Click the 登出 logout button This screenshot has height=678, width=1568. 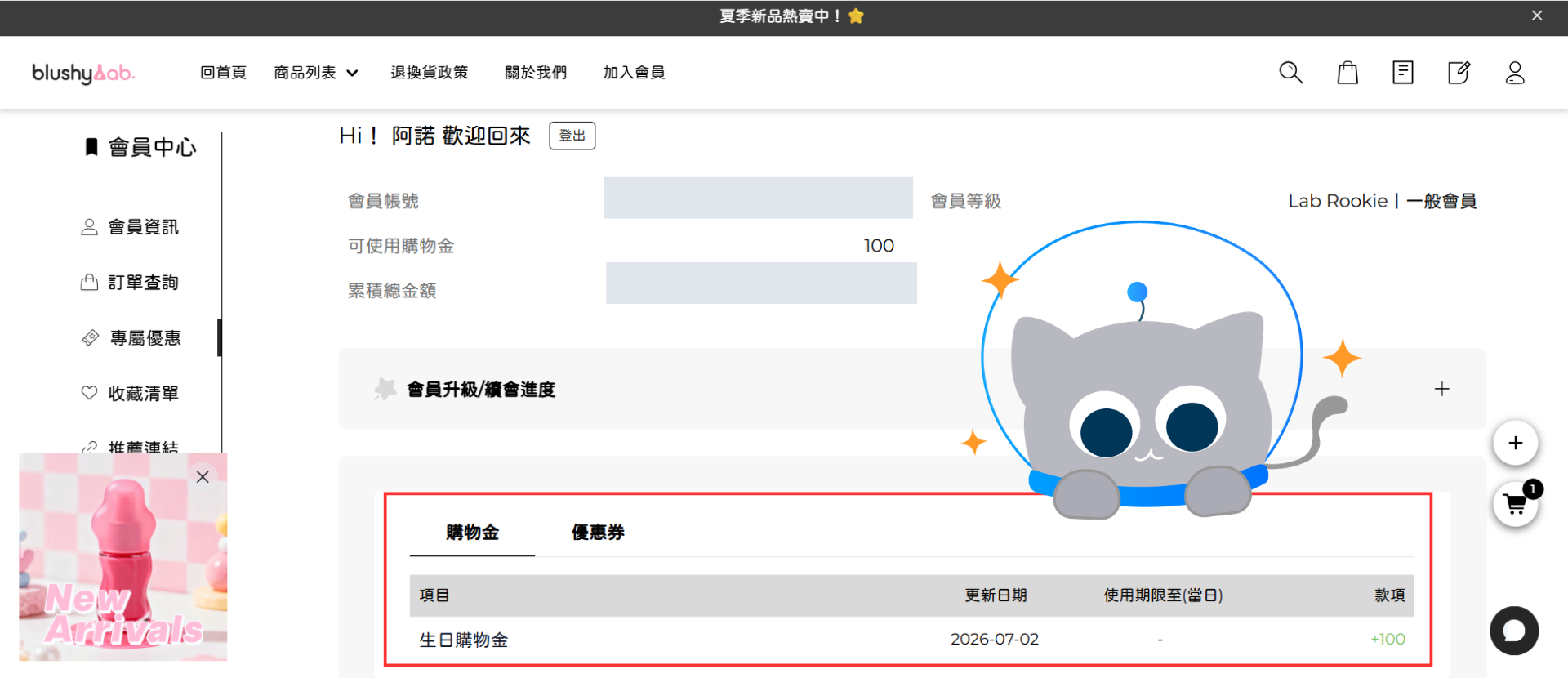(x=572, y=136)
